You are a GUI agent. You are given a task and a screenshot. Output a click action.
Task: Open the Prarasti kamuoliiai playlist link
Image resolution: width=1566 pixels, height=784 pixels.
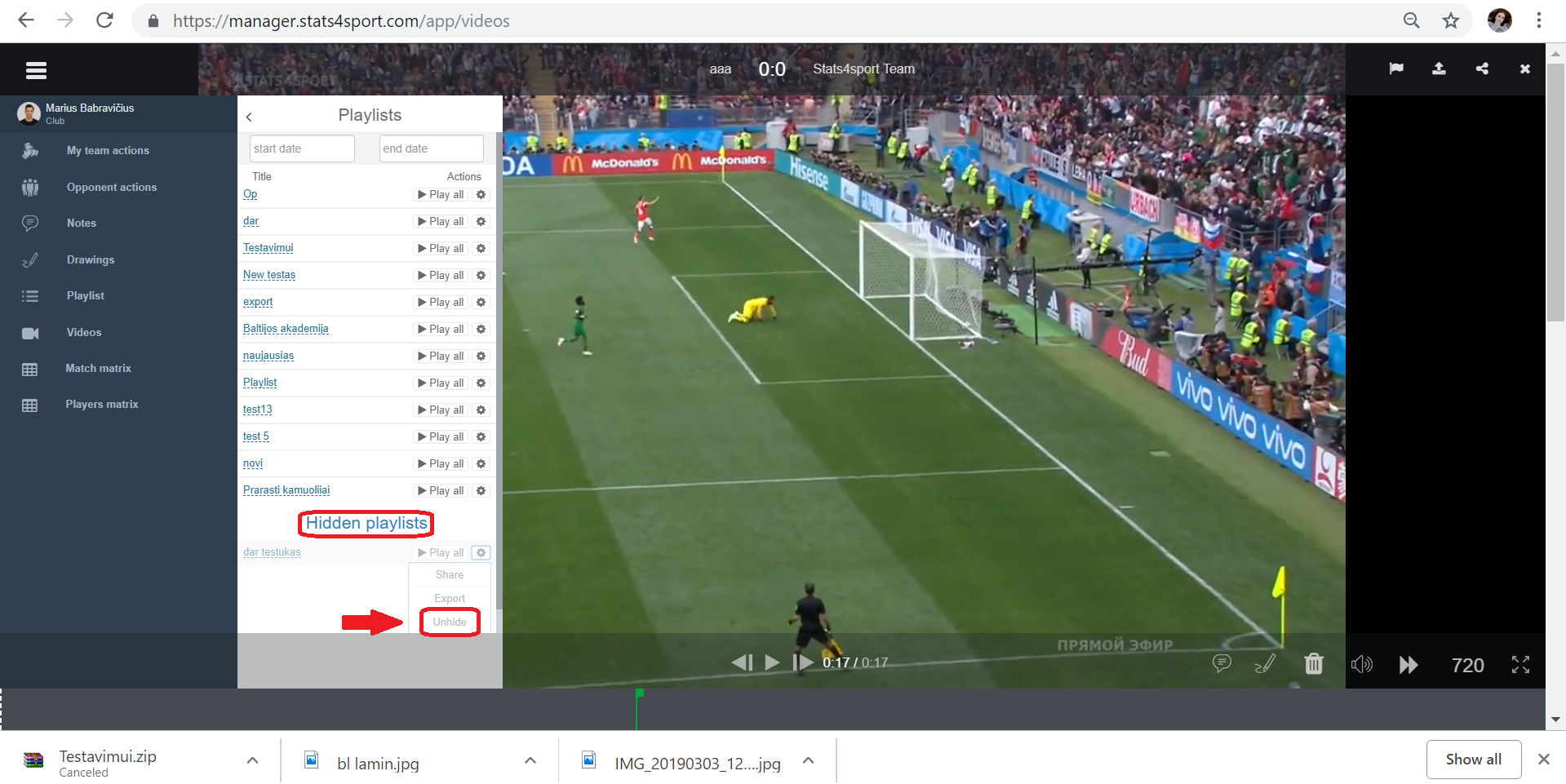point(286,489)
